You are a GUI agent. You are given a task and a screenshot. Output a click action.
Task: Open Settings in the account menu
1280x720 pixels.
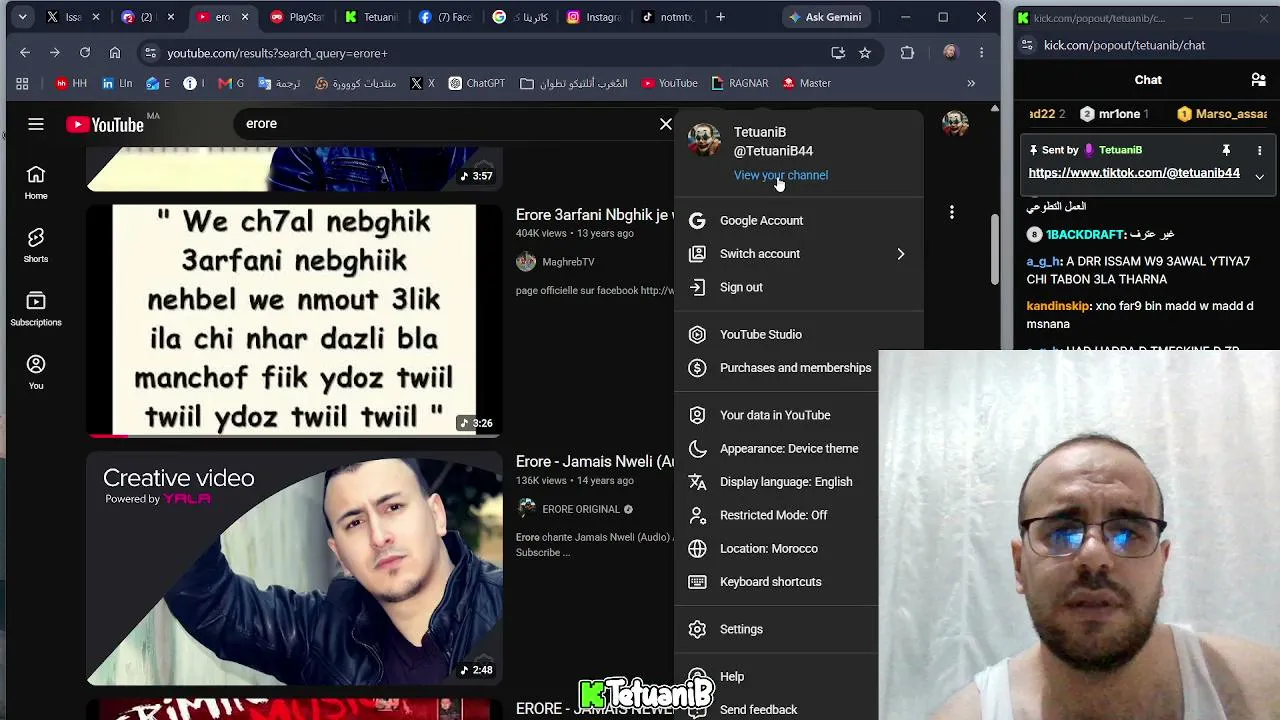pos(776,629)
